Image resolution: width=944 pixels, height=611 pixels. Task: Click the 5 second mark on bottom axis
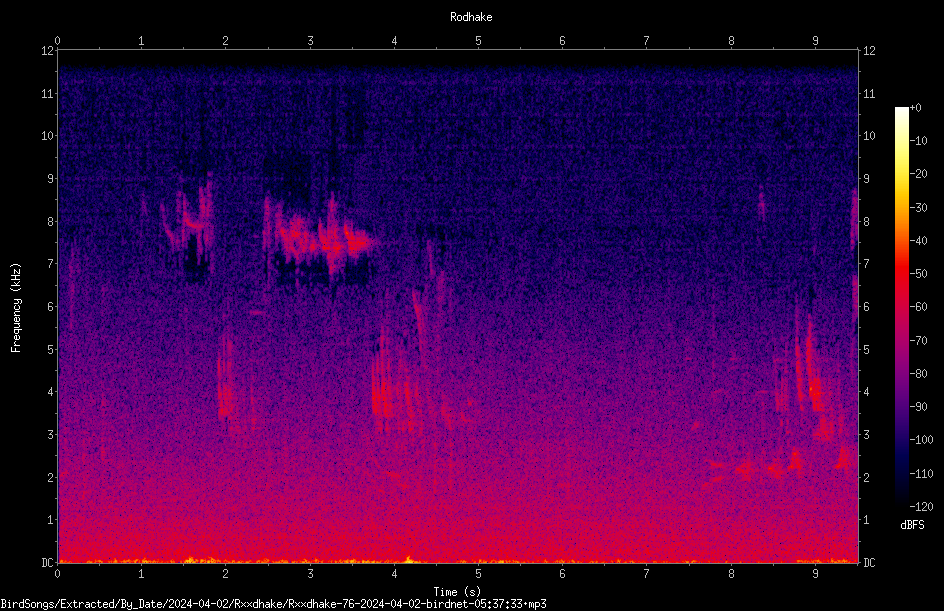pos(478,574)
